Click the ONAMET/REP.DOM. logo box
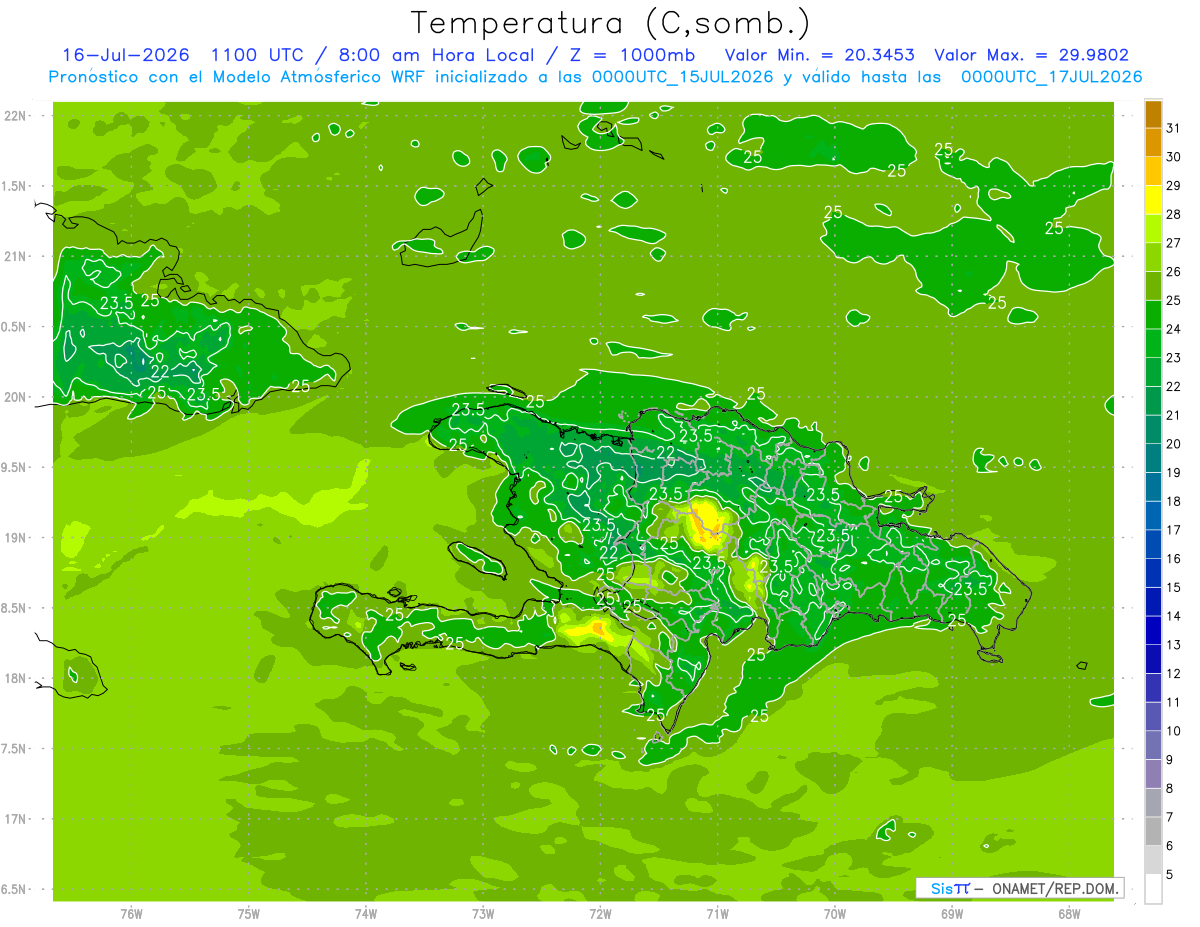The width and height of the screenshot is (1200, 927). coord(1020,888)
